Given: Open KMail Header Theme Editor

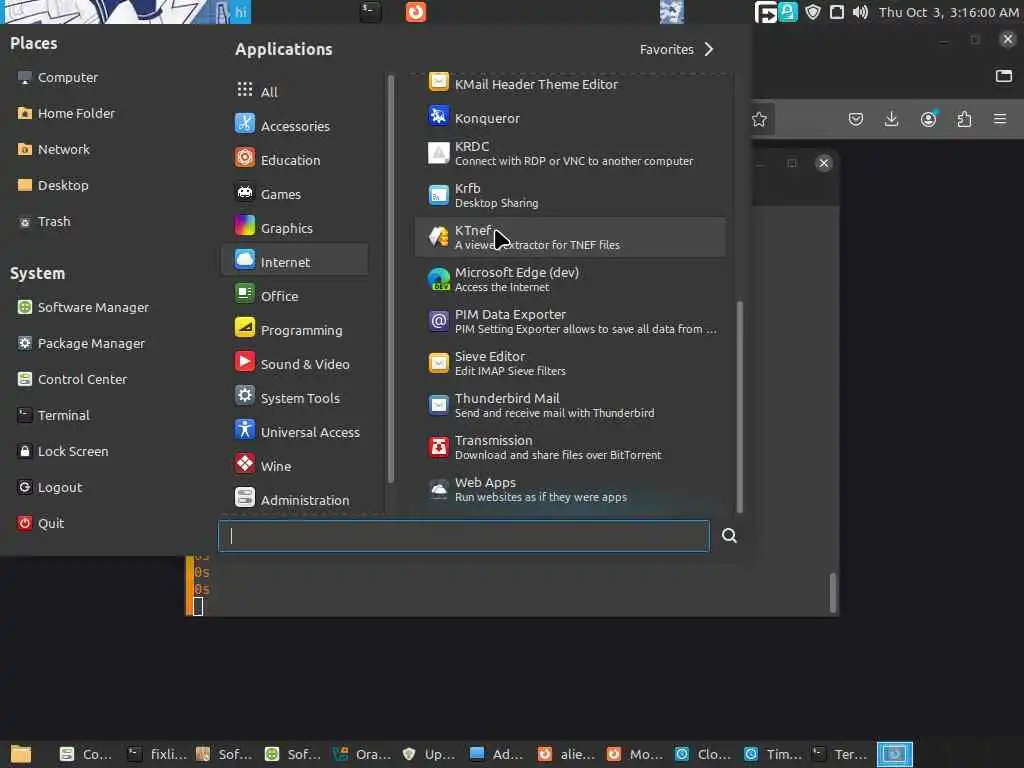Looking at the screenshot, I should pos(569,84).
